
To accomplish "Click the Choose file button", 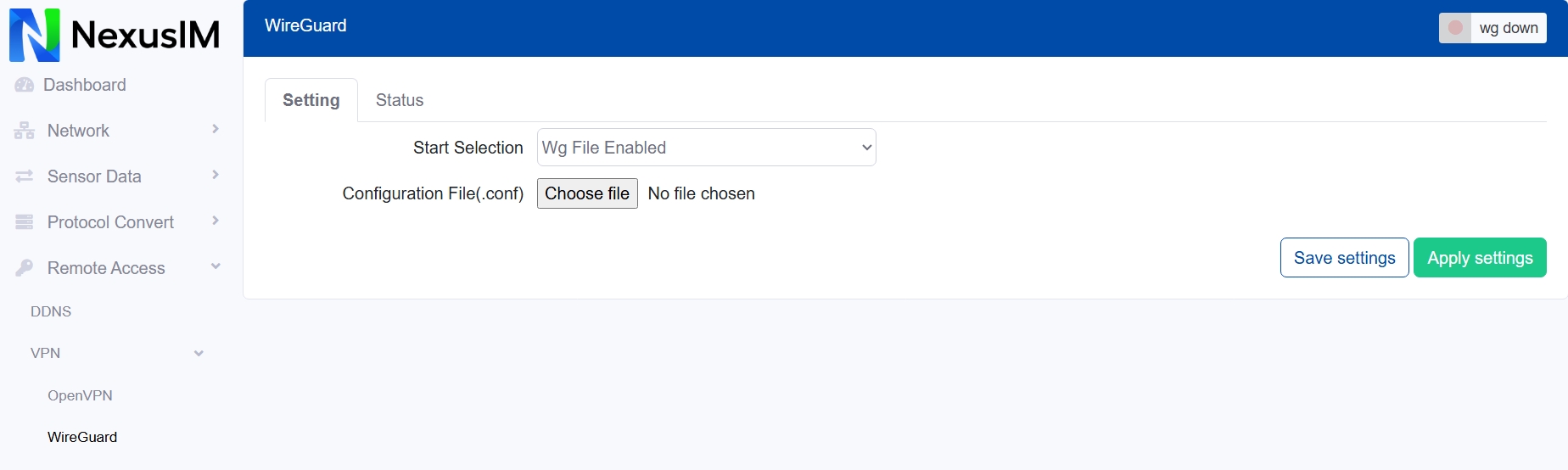I will 587,193.
